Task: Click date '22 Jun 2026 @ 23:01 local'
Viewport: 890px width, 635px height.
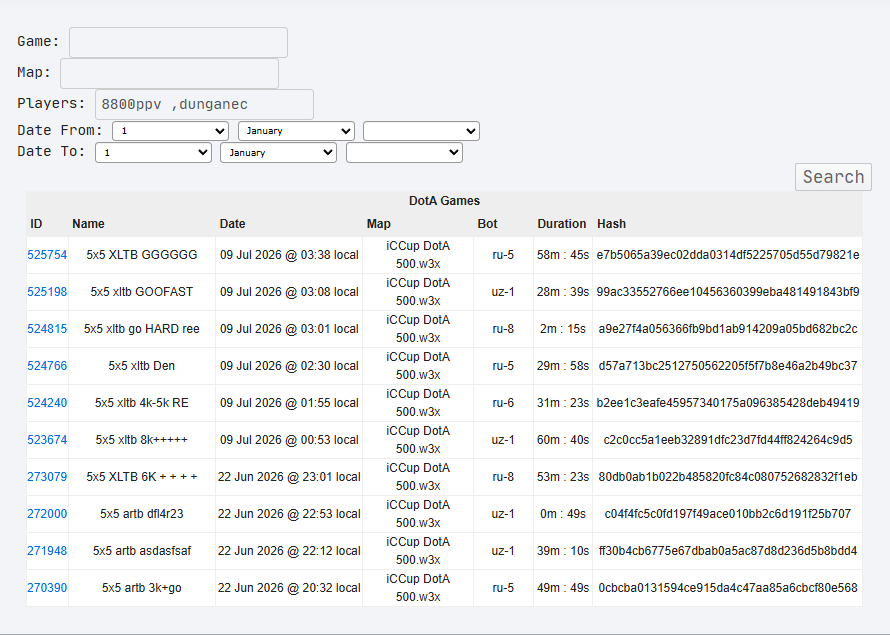Action: (x=289, y=477)
